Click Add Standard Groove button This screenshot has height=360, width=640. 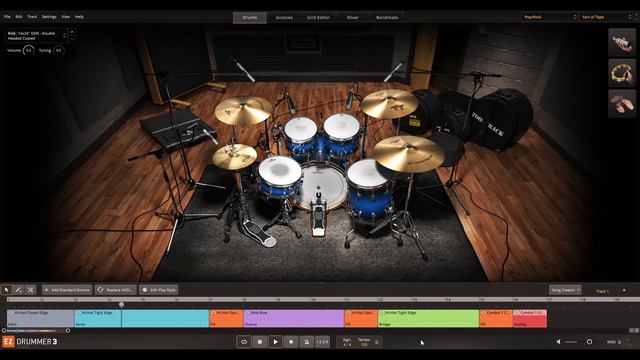pyautogui.click(x=67, y=290)
